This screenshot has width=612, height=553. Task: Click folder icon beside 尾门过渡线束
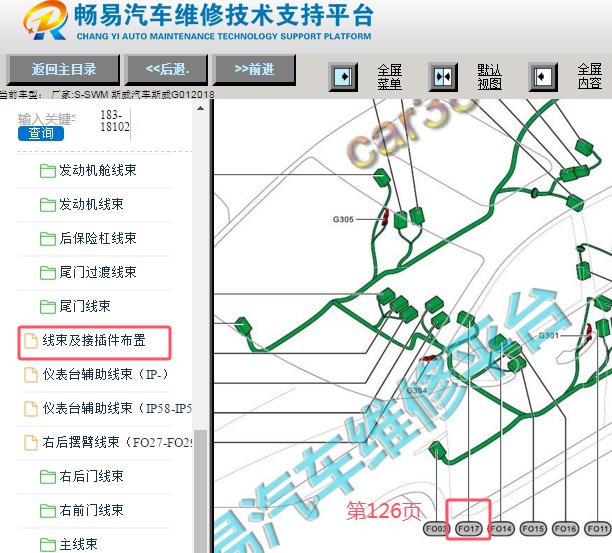coord(48,273)
